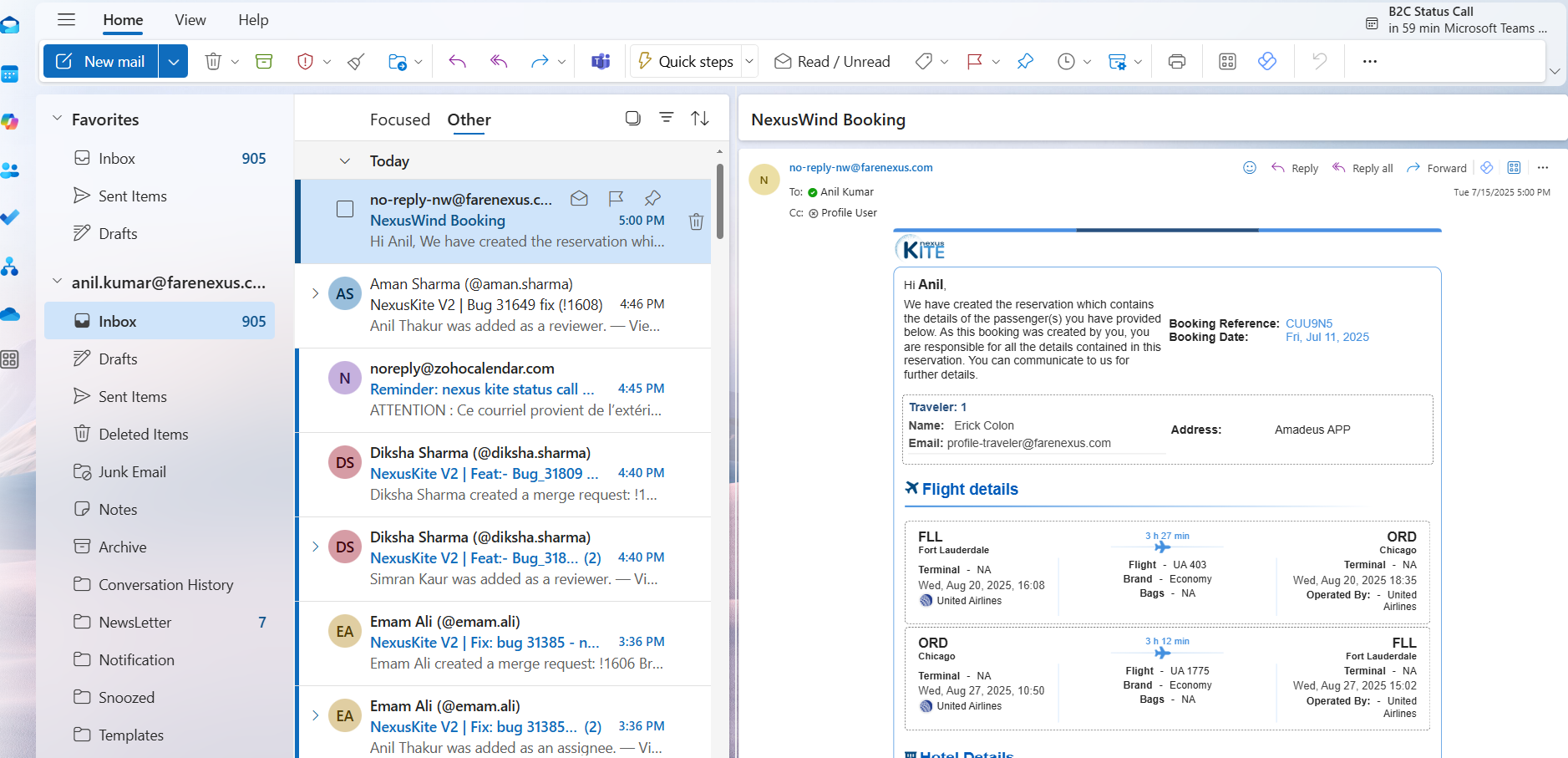Expand the ribbon with the chevron
Screen dimensions: 1568x758
coord(1555,71)
